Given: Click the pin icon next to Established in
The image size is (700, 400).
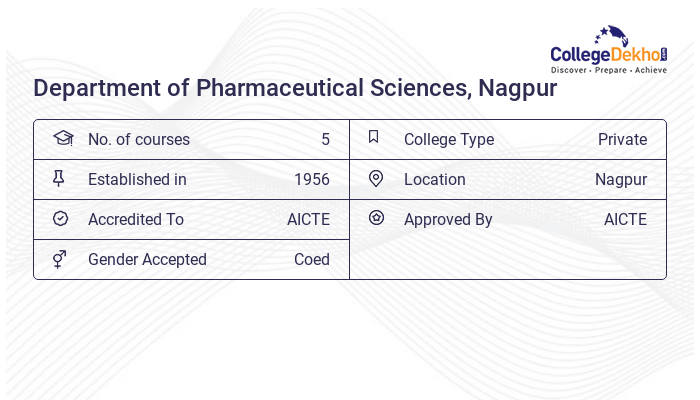Looking at the screenshot, I should pyautogui.click(x=59, y=179).
